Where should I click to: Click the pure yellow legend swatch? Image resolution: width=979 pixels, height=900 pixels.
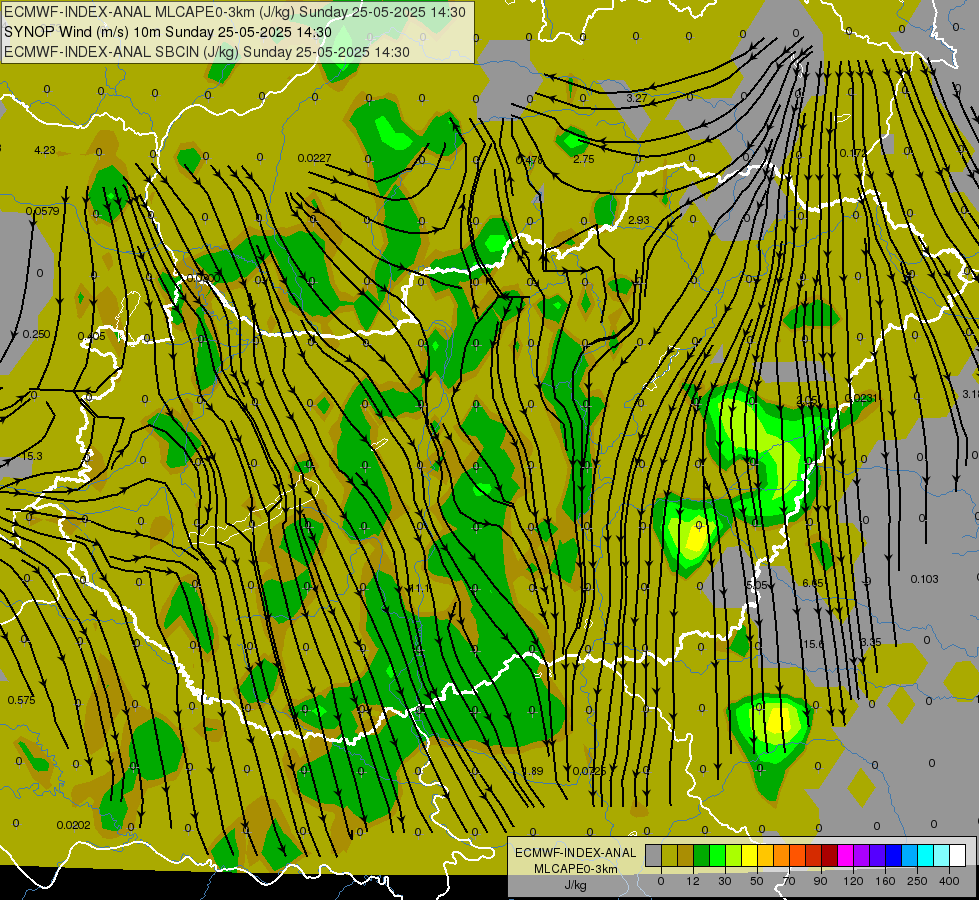(x=750, y=855)
